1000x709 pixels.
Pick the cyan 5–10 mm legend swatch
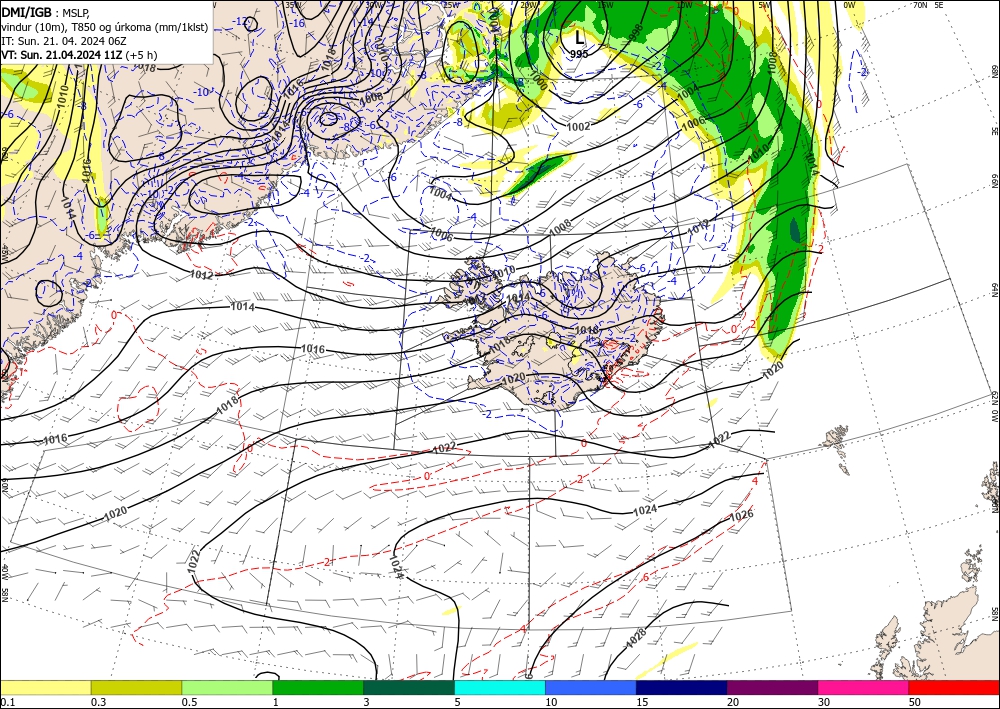coord(499,687)
